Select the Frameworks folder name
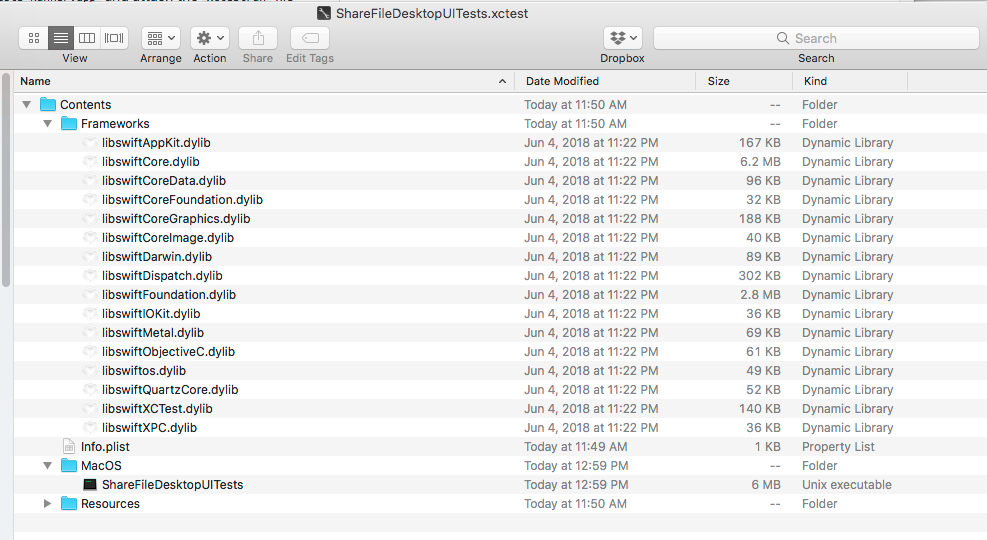Screen dimensions: 987x540 coord(115,123)
